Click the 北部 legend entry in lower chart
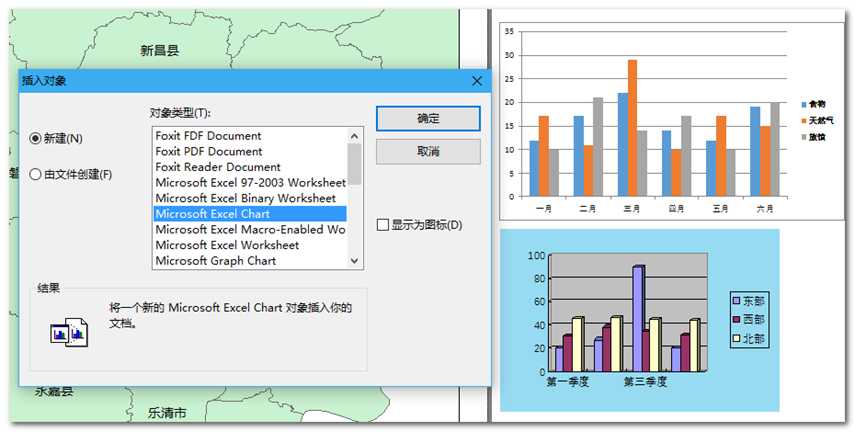Screen dimensions: 855x432 click(x=749, y=339)
